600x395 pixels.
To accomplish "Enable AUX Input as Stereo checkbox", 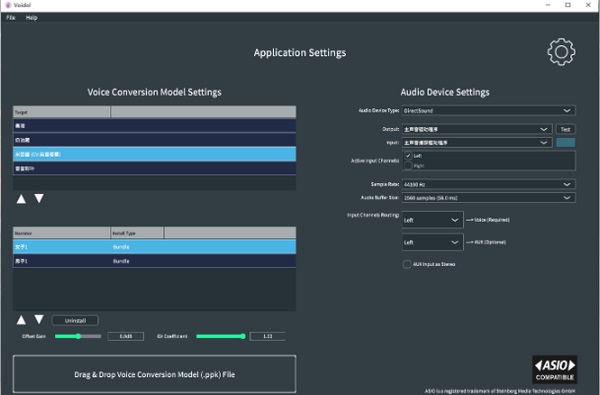I will pyautogui.click(x=407, y=264).
